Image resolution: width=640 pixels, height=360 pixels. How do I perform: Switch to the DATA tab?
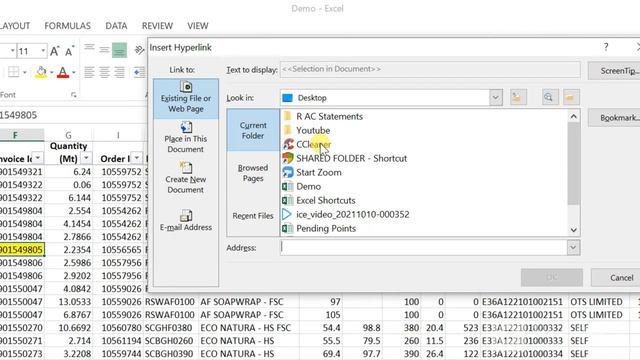116,26
